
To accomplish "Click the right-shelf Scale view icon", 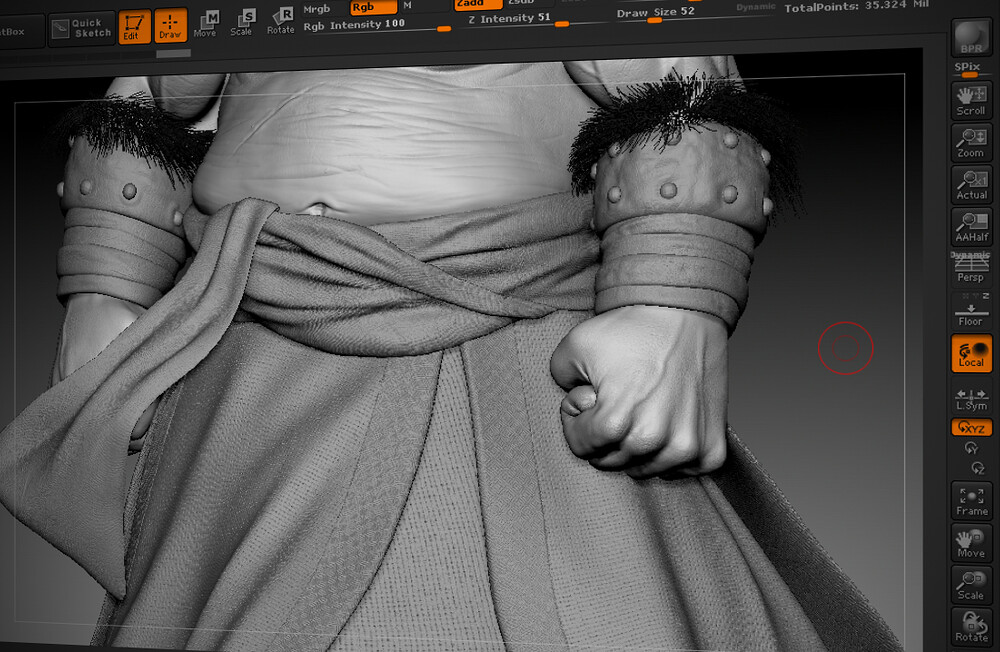I will coord(971,585).
